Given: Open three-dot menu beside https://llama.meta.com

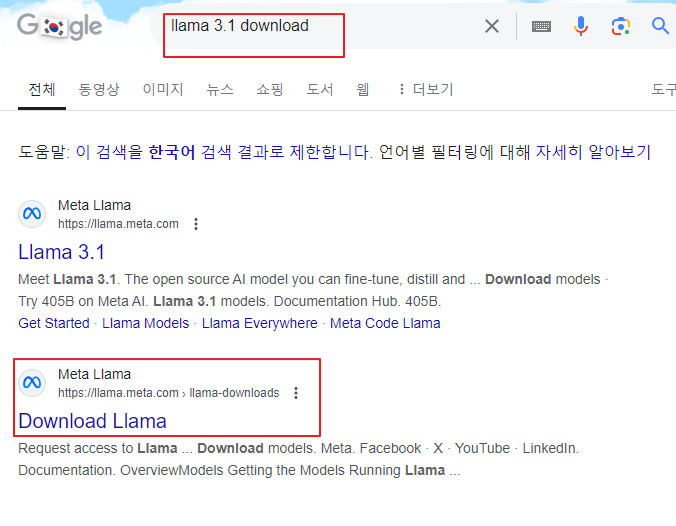Looking at the screenshot, I should click(x=196, y=224).
